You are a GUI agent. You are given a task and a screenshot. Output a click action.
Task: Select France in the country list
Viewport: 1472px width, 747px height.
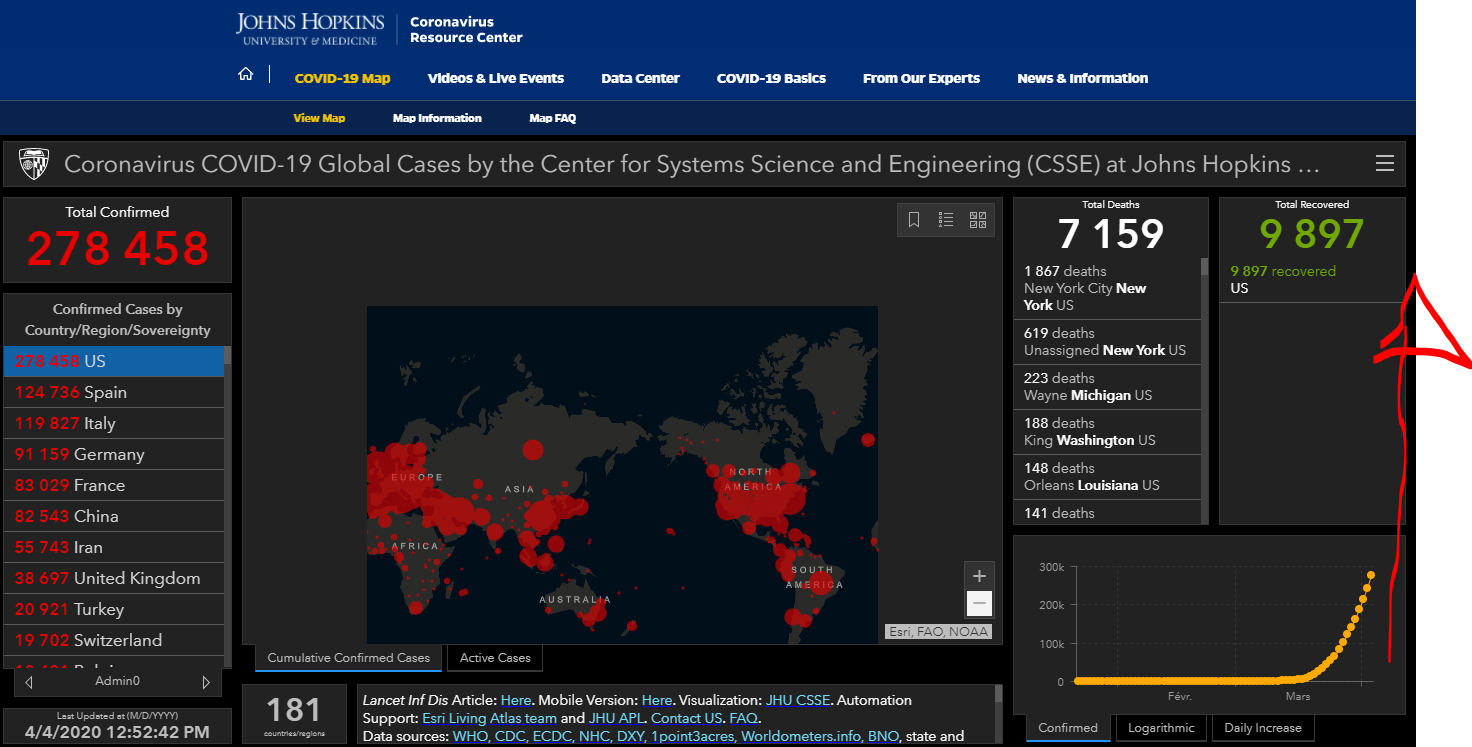click(113, 485)
